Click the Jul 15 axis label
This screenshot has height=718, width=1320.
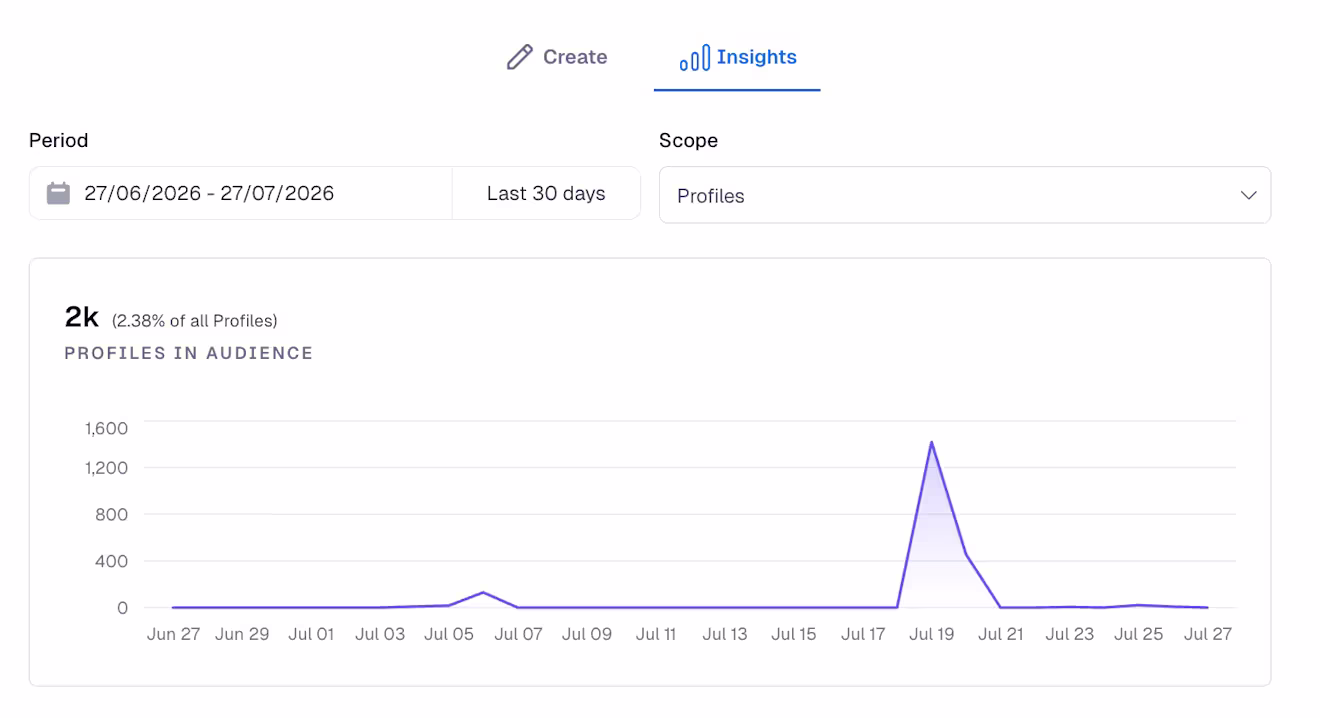click(794, 634)
